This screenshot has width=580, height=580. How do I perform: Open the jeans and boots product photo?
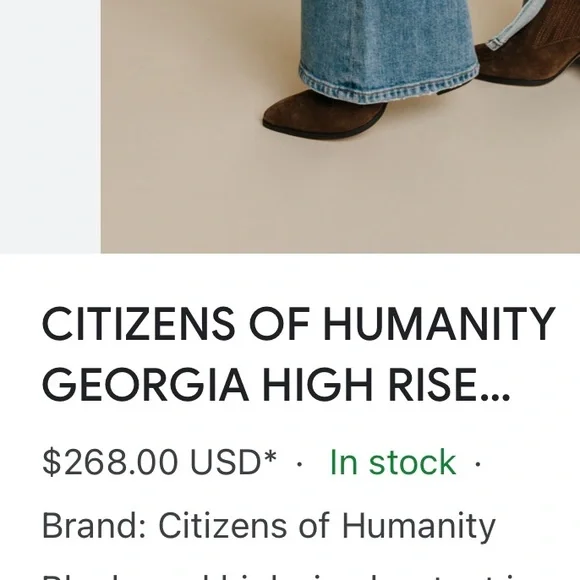point(340,127)
